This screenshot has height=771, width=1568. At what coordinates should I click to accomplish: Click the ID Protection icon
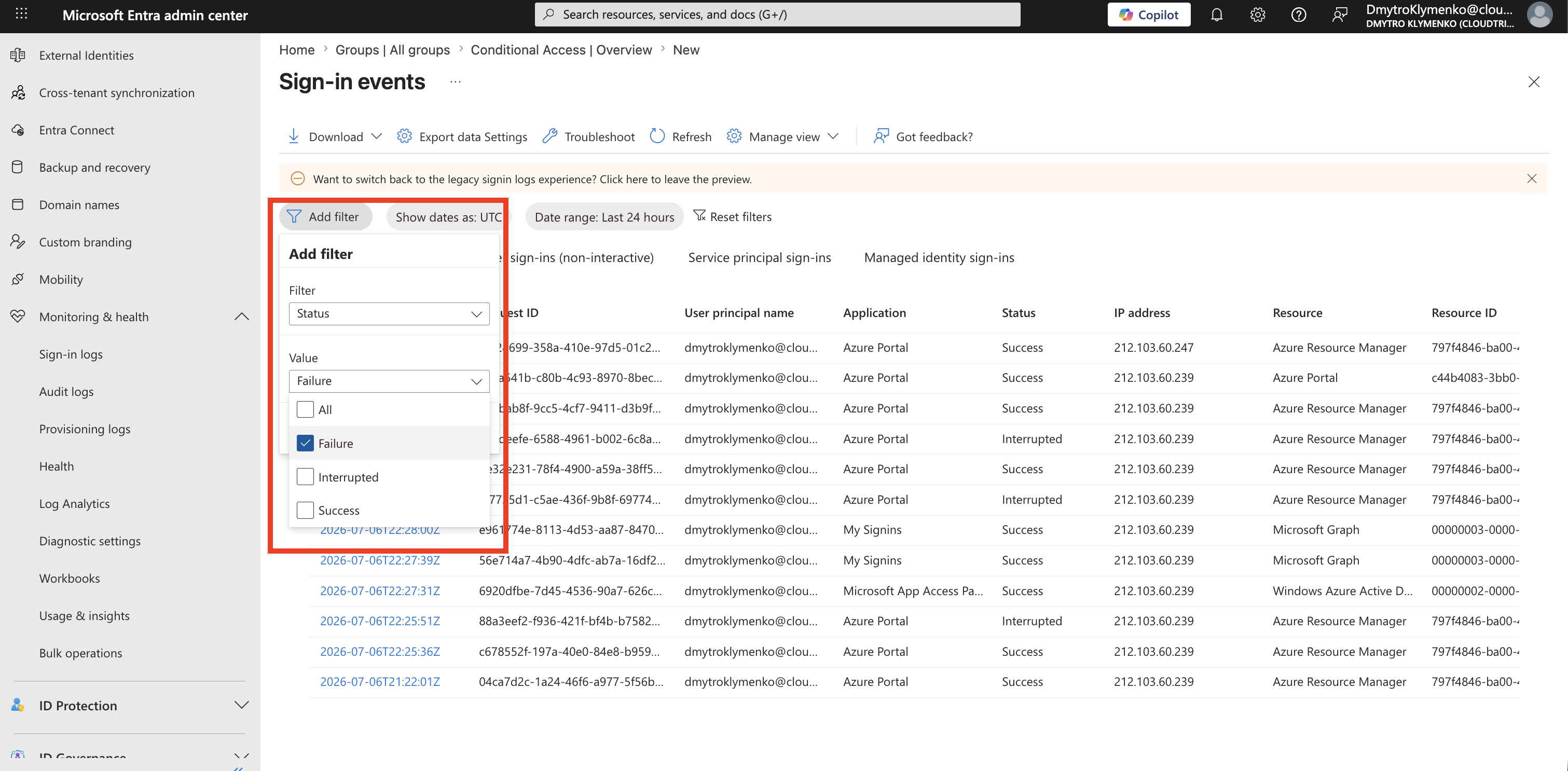coord(18,705)
